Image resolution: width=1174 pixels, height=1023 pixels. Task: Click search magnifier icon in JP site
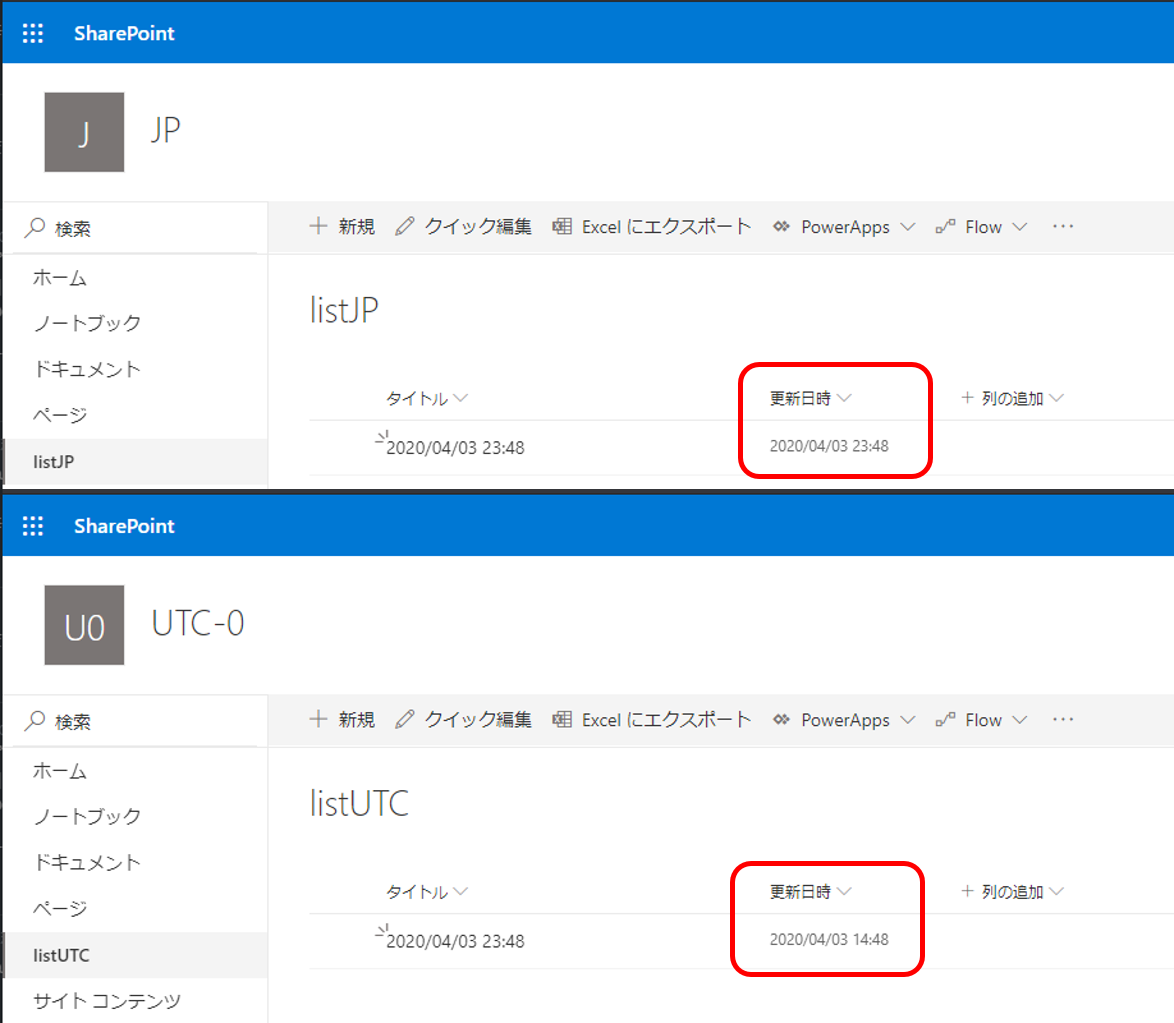(x=34, y=228)
